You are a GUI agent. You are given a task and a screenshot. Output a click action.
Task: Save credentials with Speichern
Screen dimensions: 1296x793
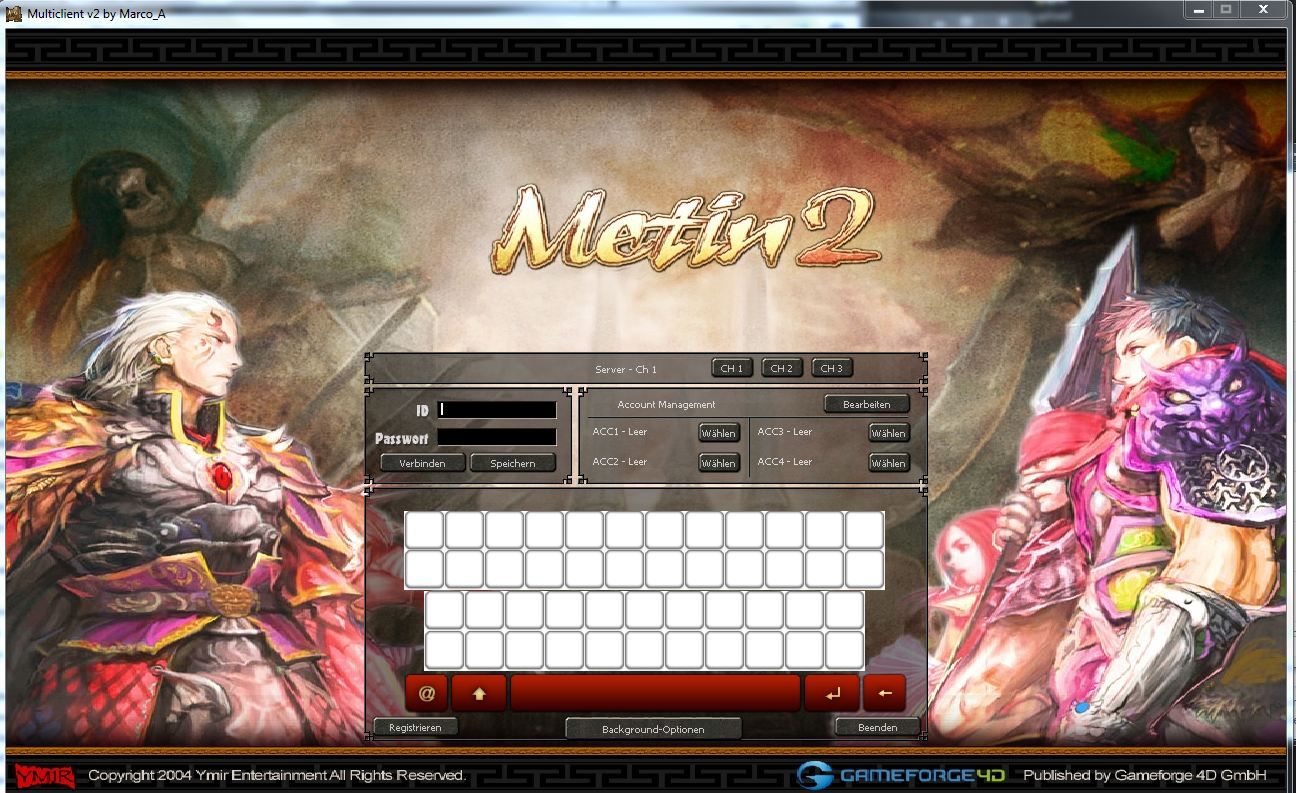513,463
